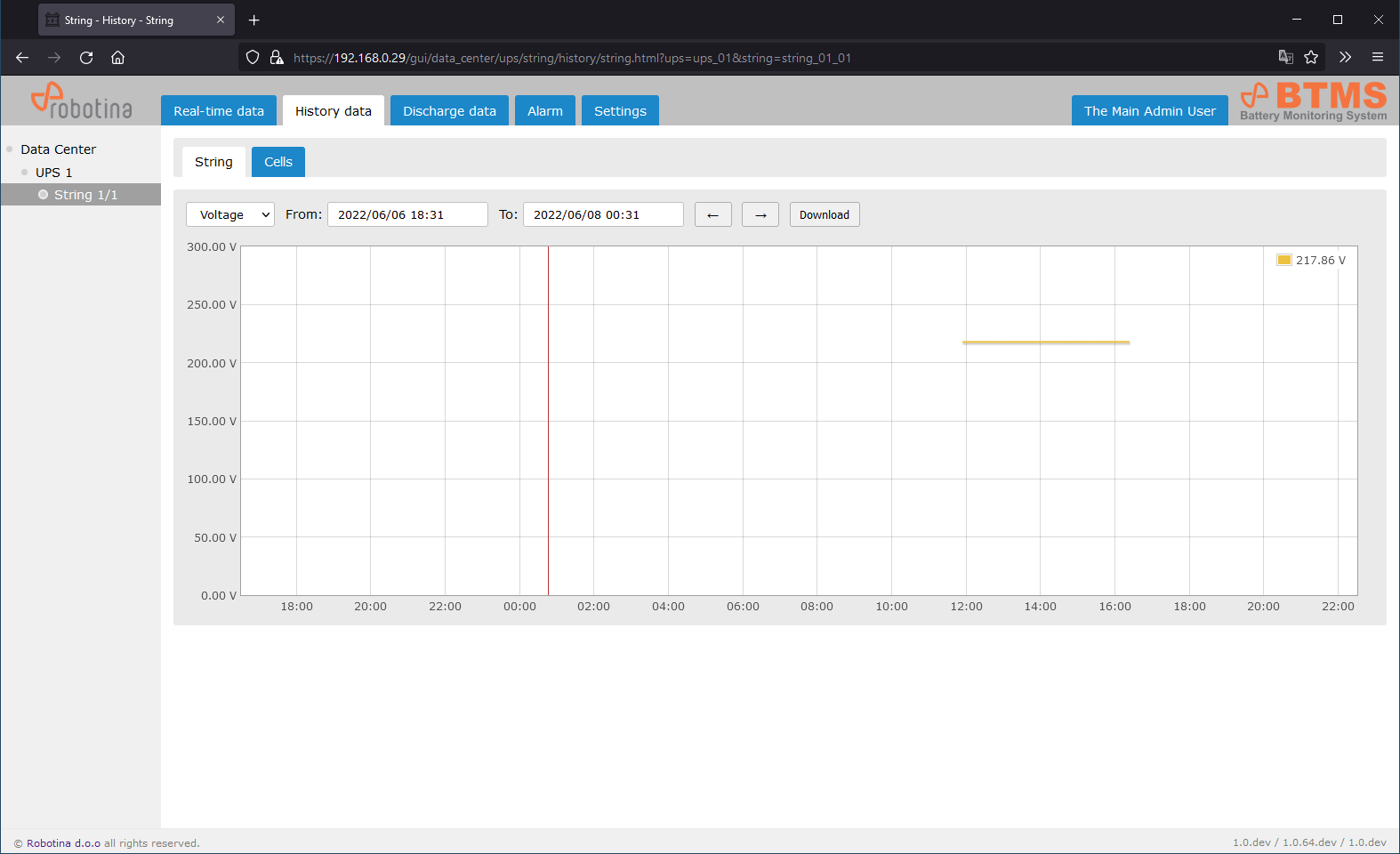Click the browser back arrow
The image size is (1400, 854).
click(x=22, y=58)
